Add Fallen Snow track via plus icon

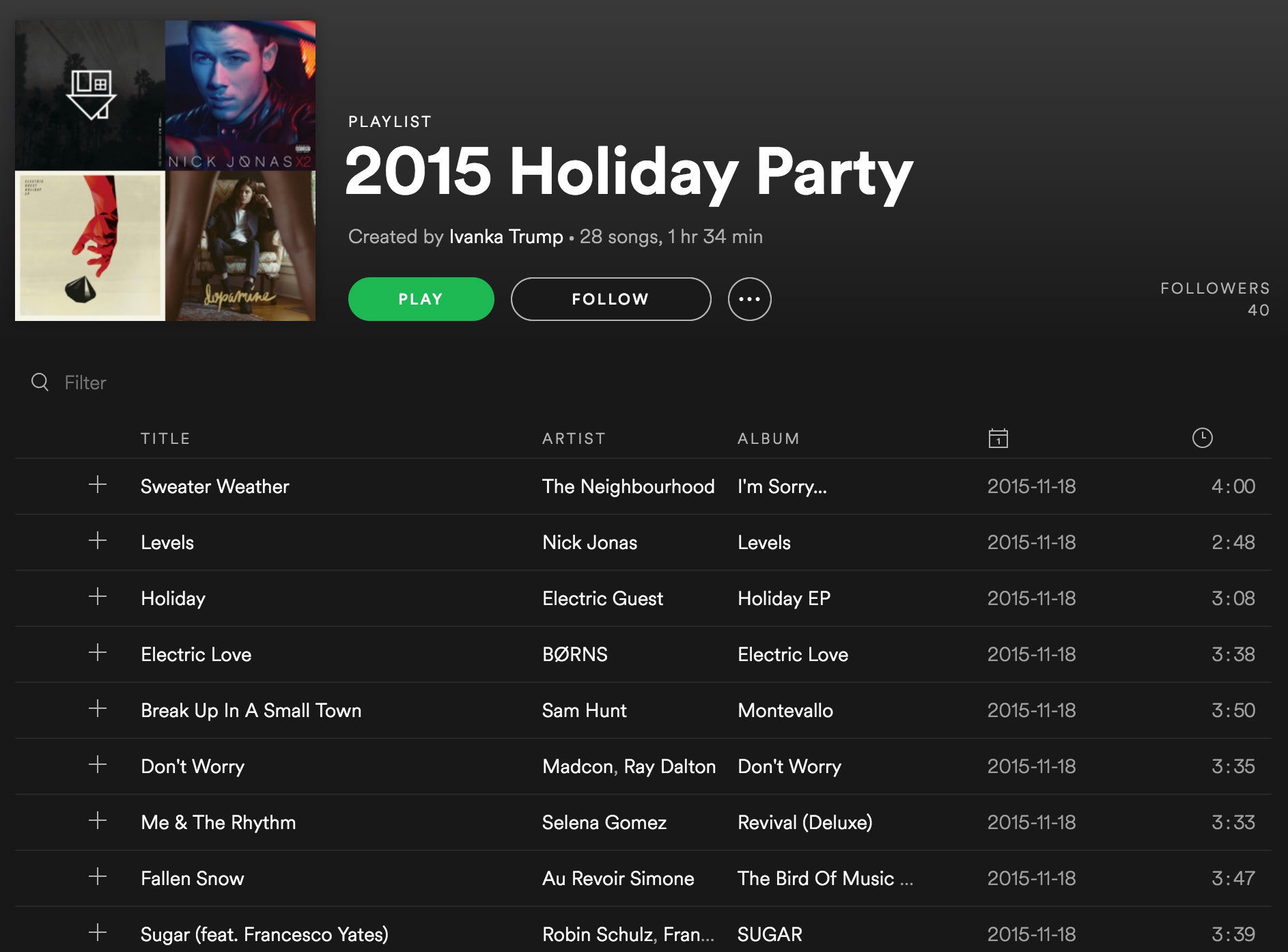point(98,877)
